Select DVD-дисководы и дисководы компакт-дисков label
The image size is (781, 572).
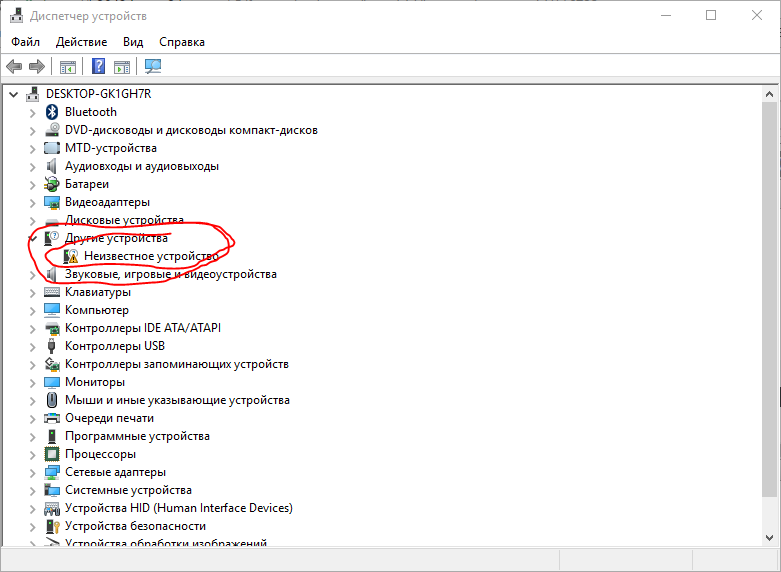pos(191,130)
